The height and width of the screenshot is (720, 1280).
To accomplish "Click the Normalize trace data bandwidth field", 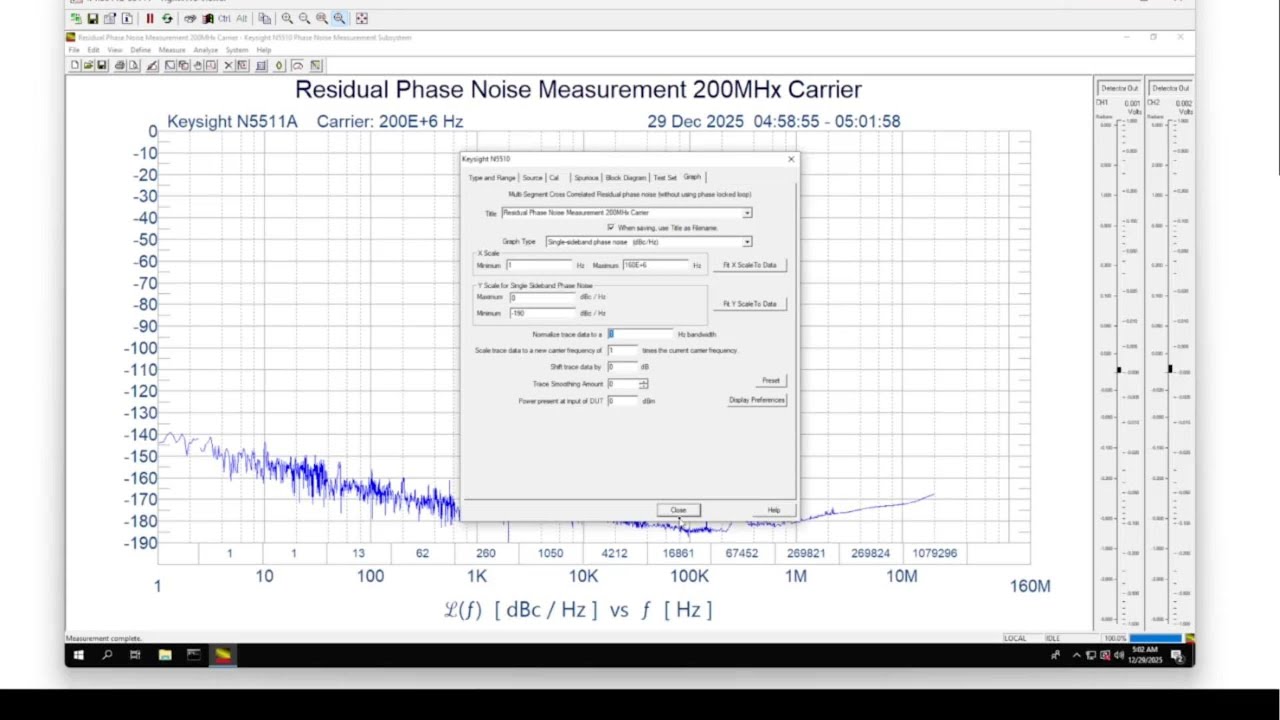I will pyautogui.click(x=640, y=334).
